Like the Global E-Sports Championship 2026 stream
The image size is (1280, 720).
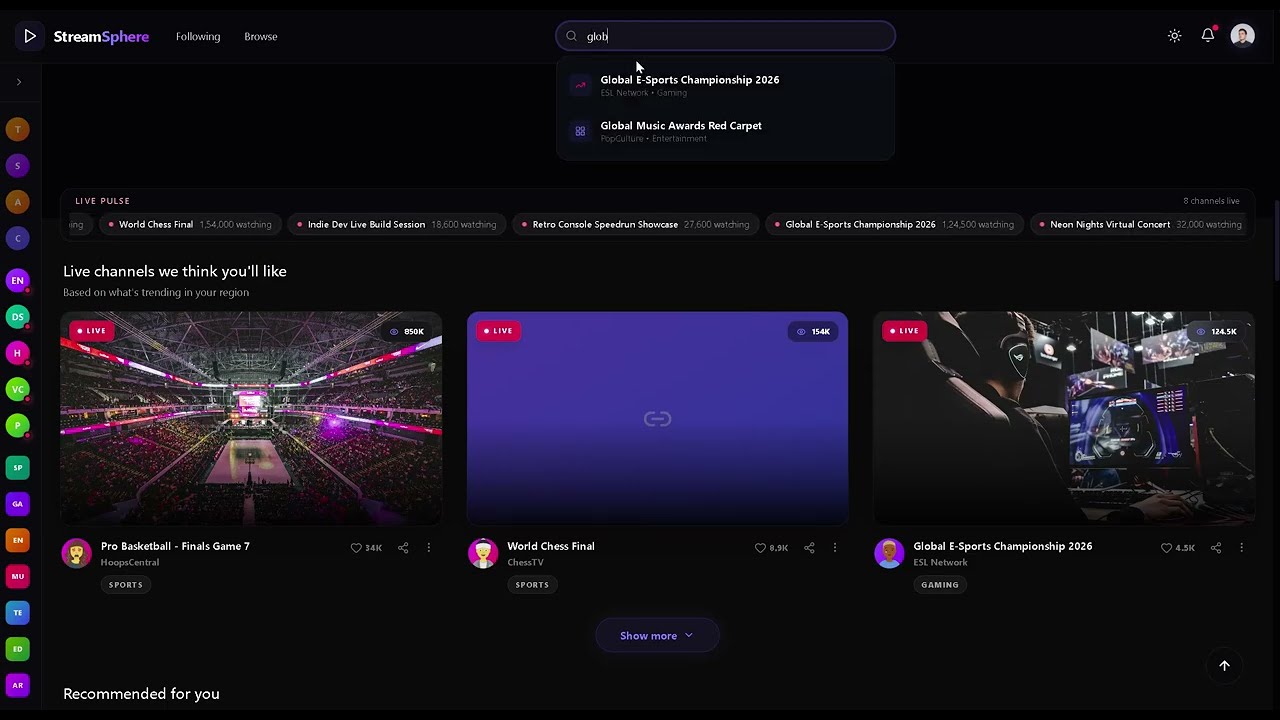click(x=1178, y=548)
